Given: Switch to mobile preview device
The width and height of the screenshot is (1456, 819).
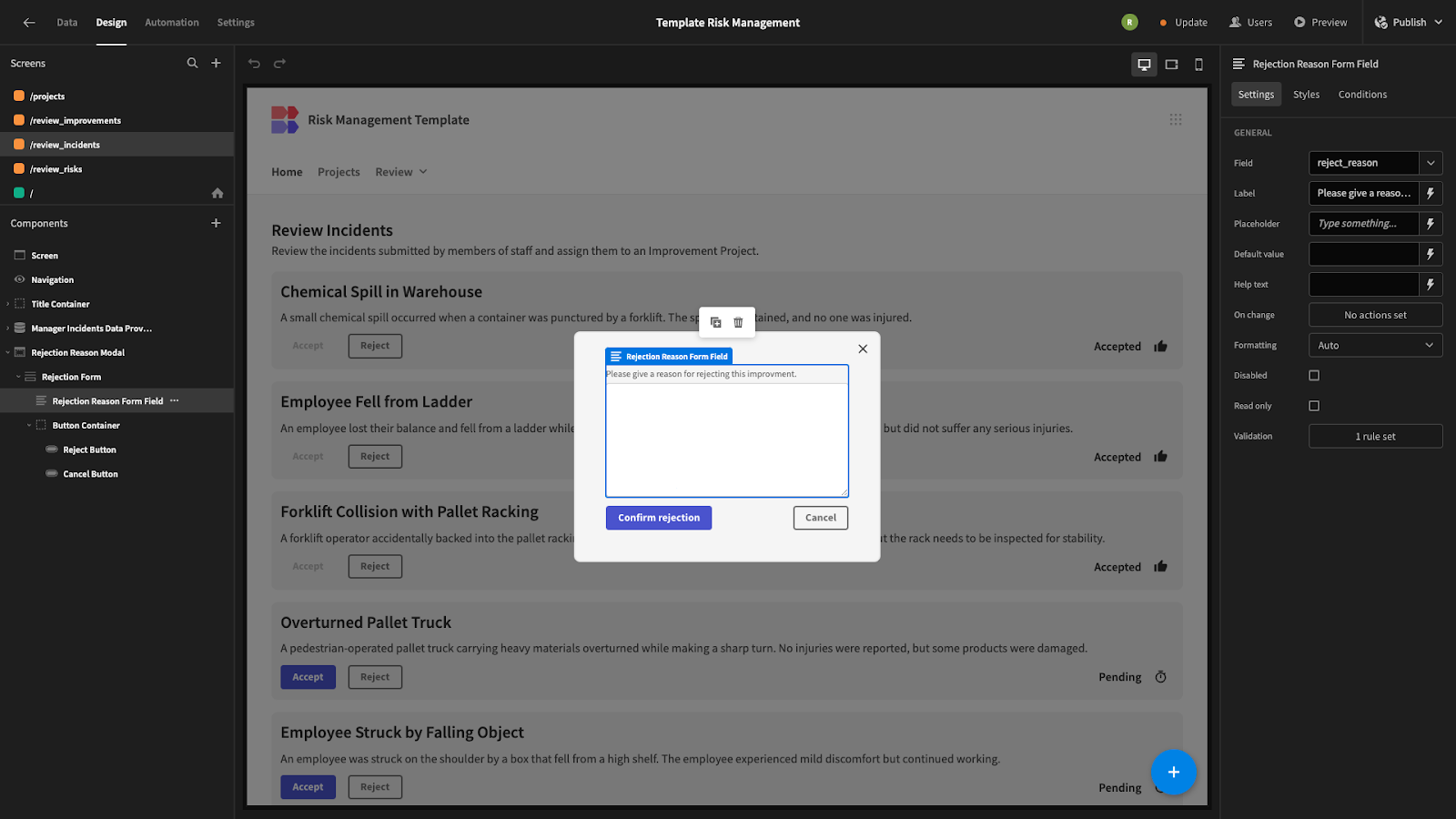Looking at the screenshot, I should [1198, 64].
